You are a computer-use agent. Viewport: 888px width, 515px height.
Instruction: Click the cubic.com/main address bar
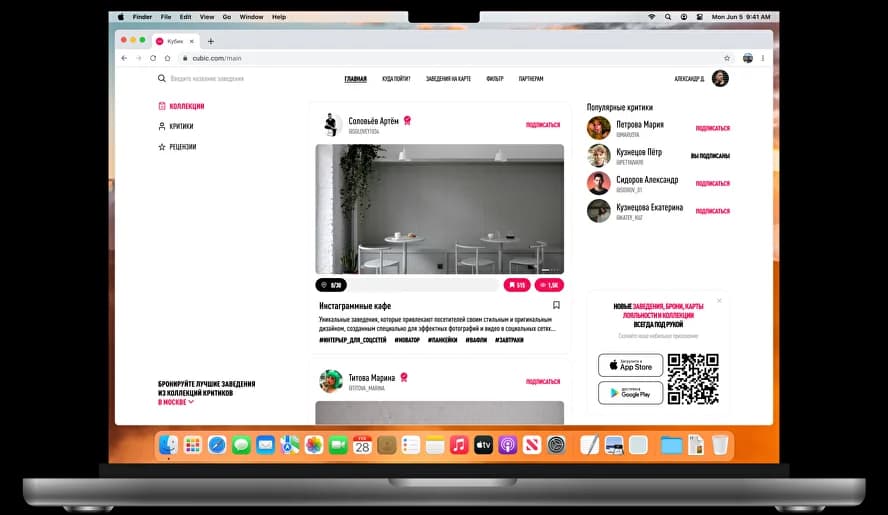coord(450,58)
